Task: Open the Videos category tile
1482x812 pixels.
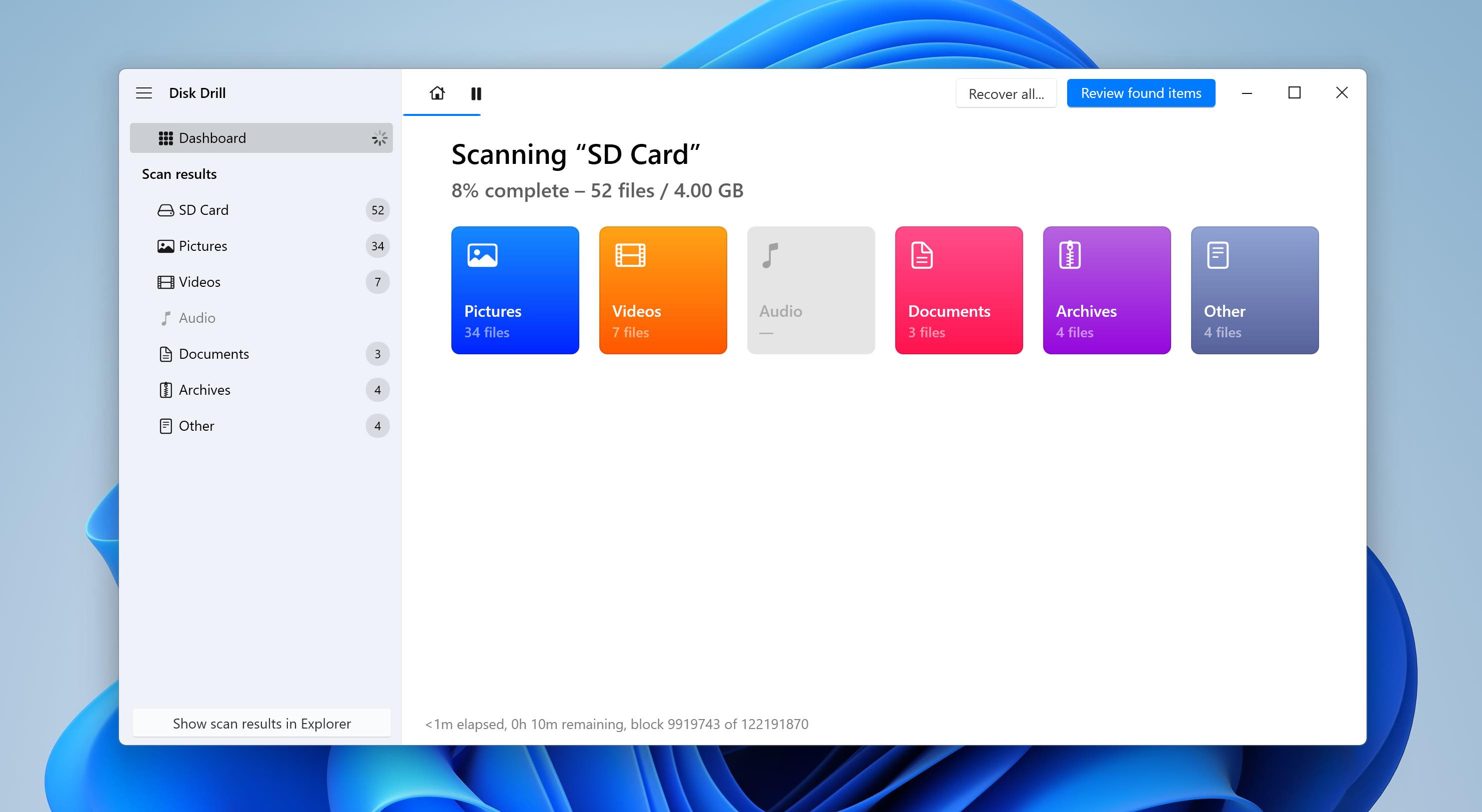Action: click(x=663, y=290)
